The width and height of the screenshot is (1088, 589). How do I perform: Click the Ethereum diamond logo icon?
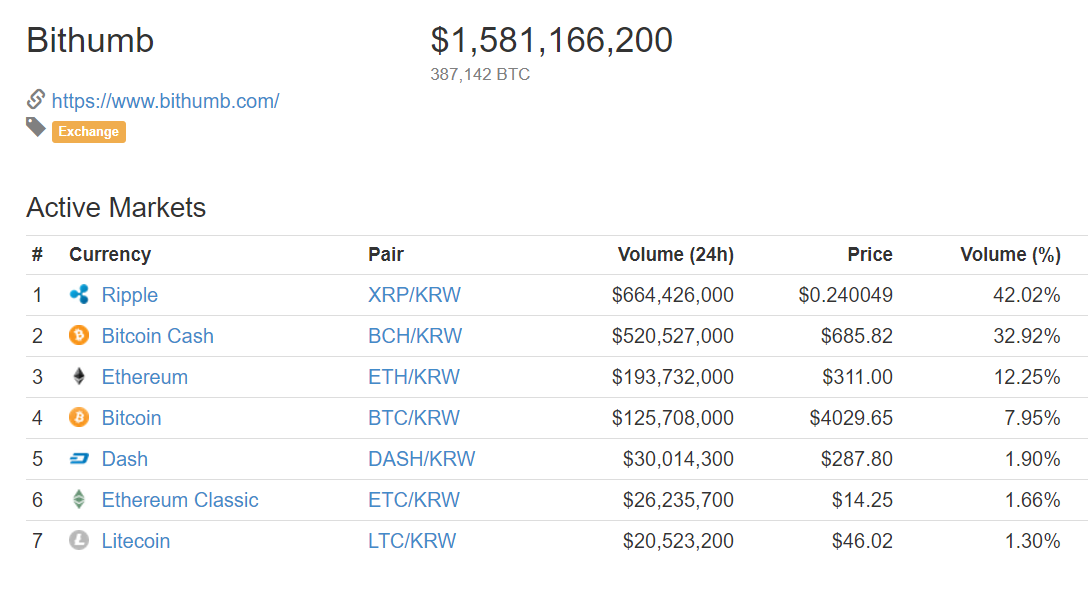pyautogui.click(x=79, y=377)
